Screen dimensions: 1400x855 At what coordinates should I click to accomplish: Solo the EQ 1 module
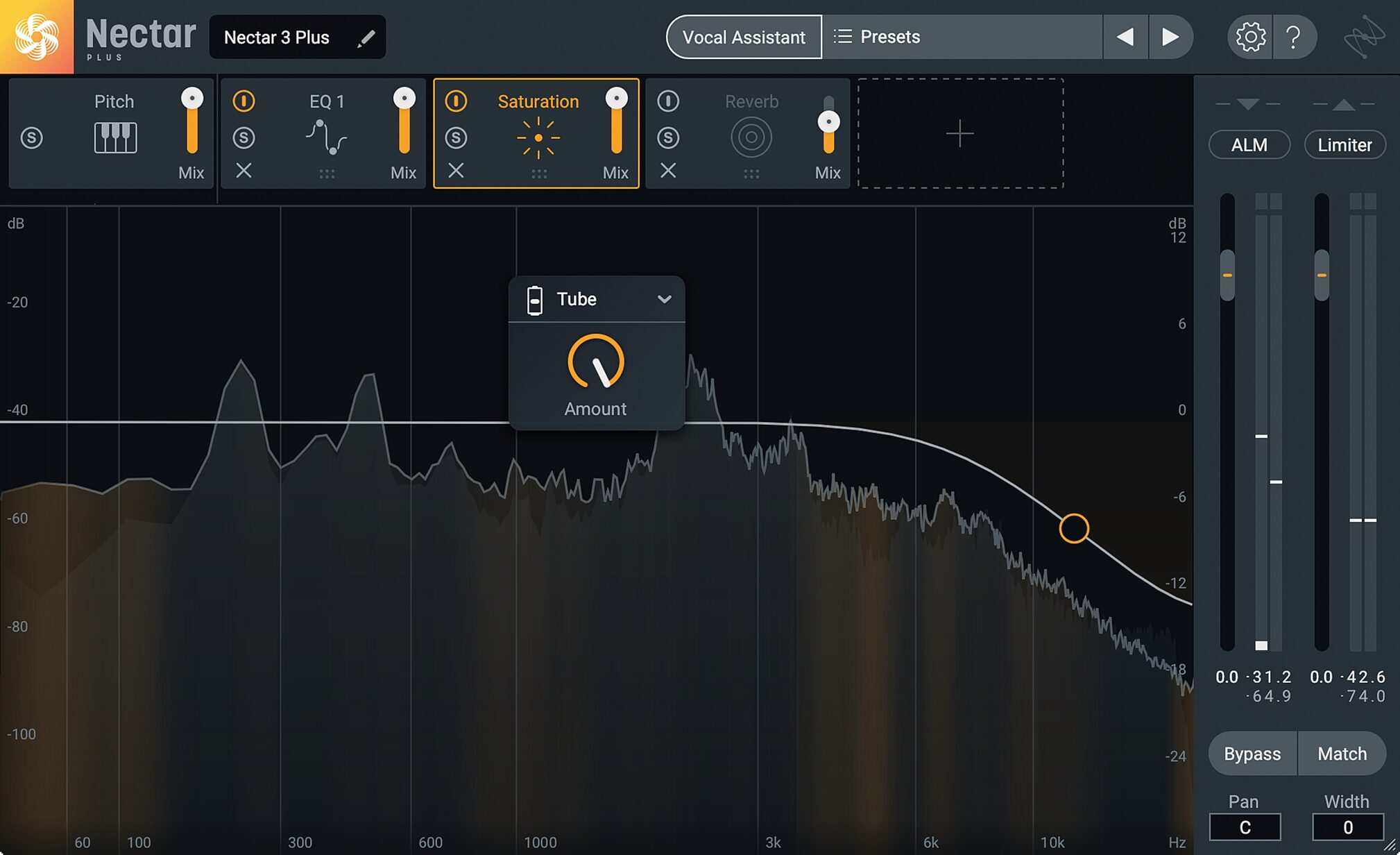pyautogui.click(x=244, y=137)
